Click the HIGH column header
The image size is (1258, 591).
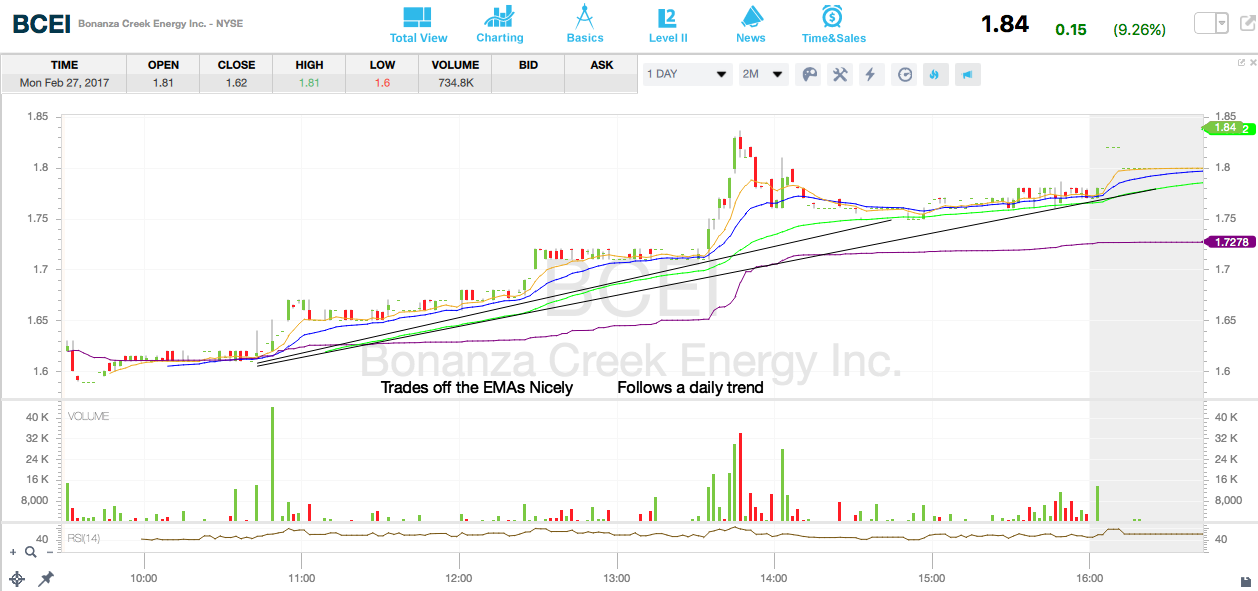click(x=309, y=65)
